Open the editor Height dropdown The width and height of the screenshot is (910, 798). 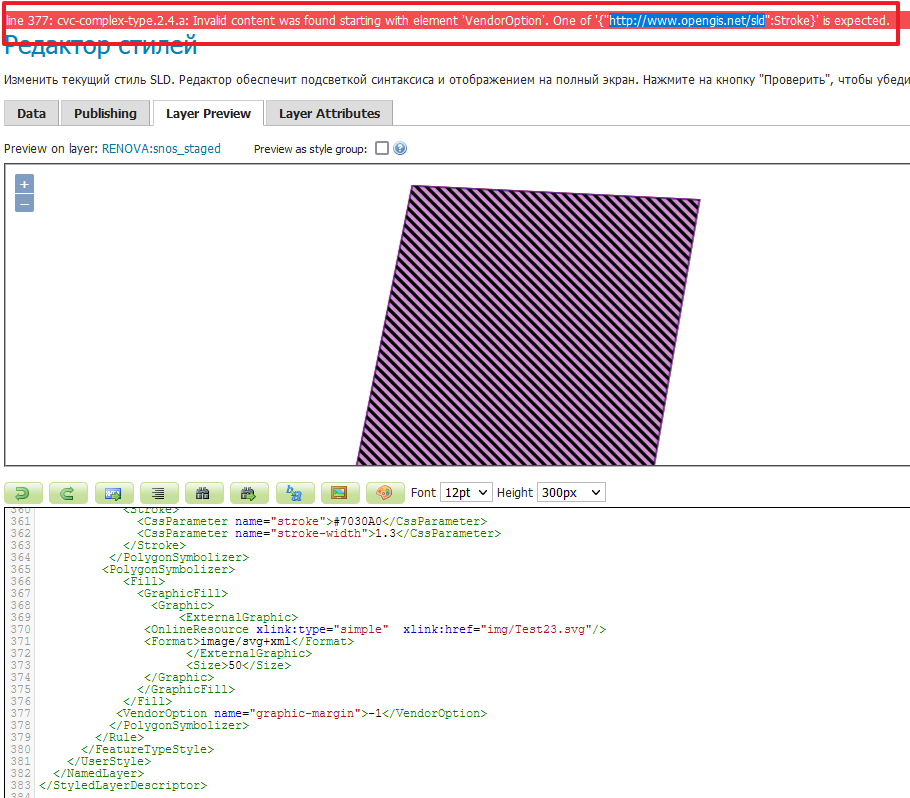click(x=571, y=493)
